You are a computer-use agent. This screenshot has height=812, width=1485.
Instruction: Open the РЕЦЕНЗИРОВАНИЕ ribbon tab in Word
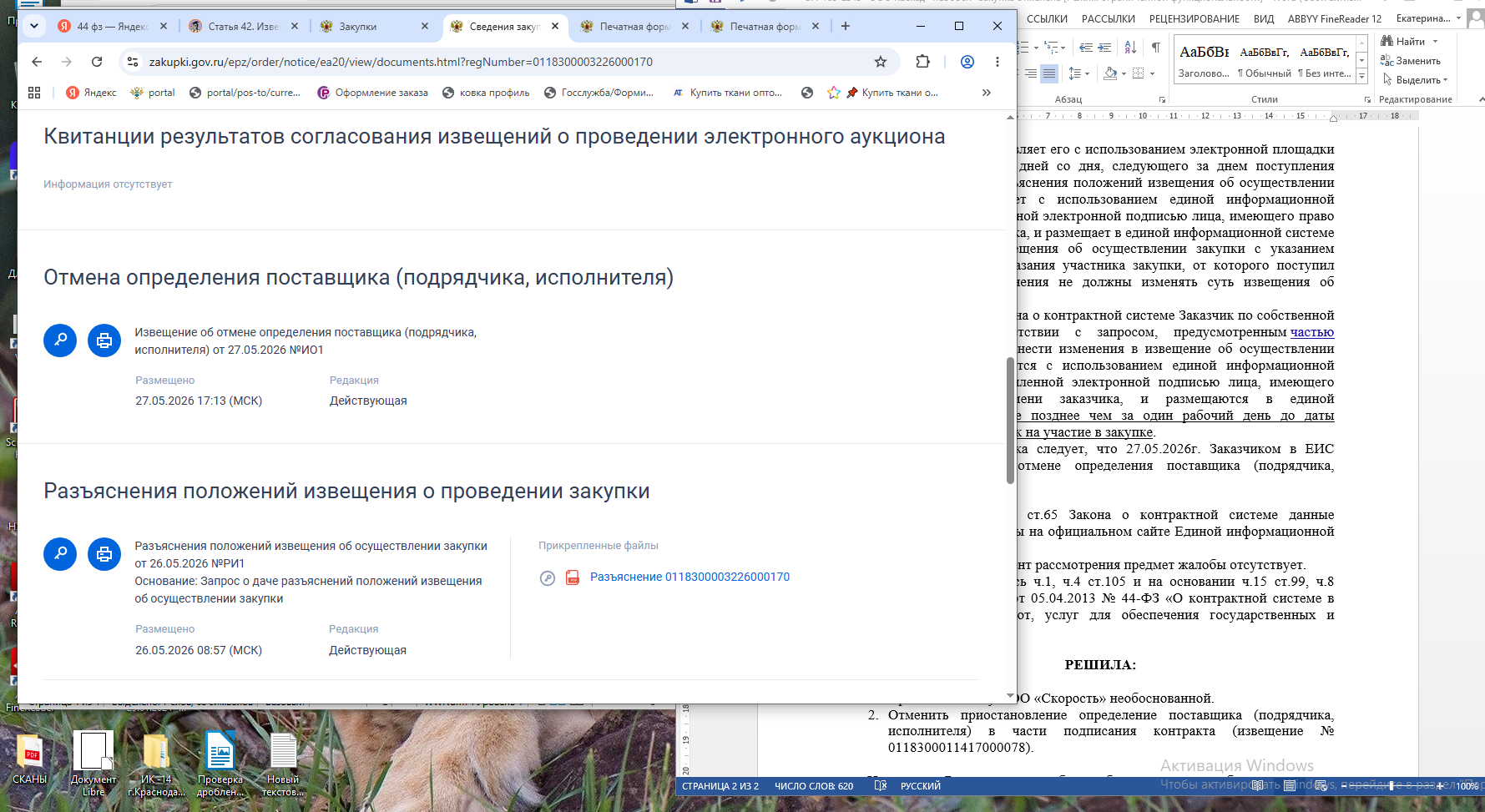click(1195, 18)
